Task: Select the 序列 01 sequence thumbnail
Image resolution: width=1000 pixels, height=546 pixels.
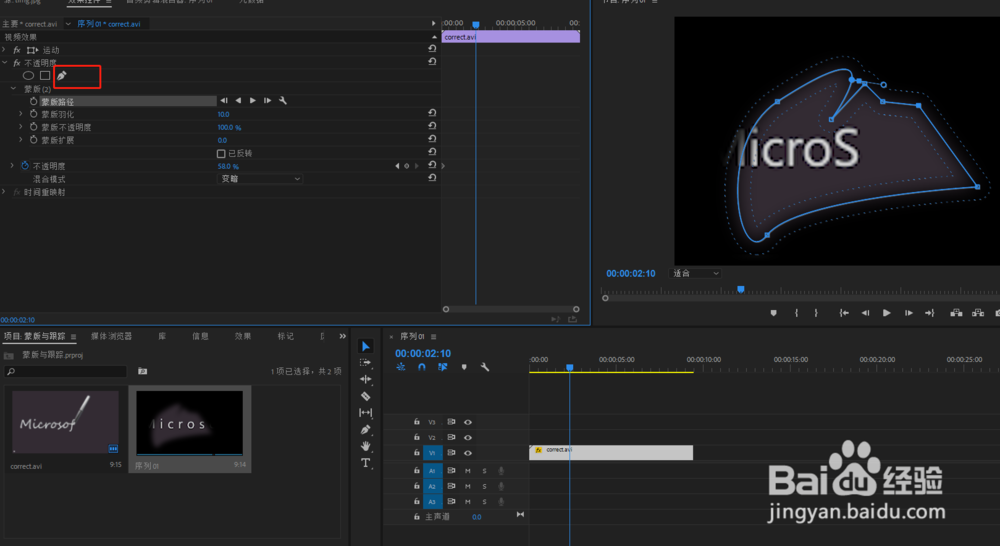Action: click(189, 423)
